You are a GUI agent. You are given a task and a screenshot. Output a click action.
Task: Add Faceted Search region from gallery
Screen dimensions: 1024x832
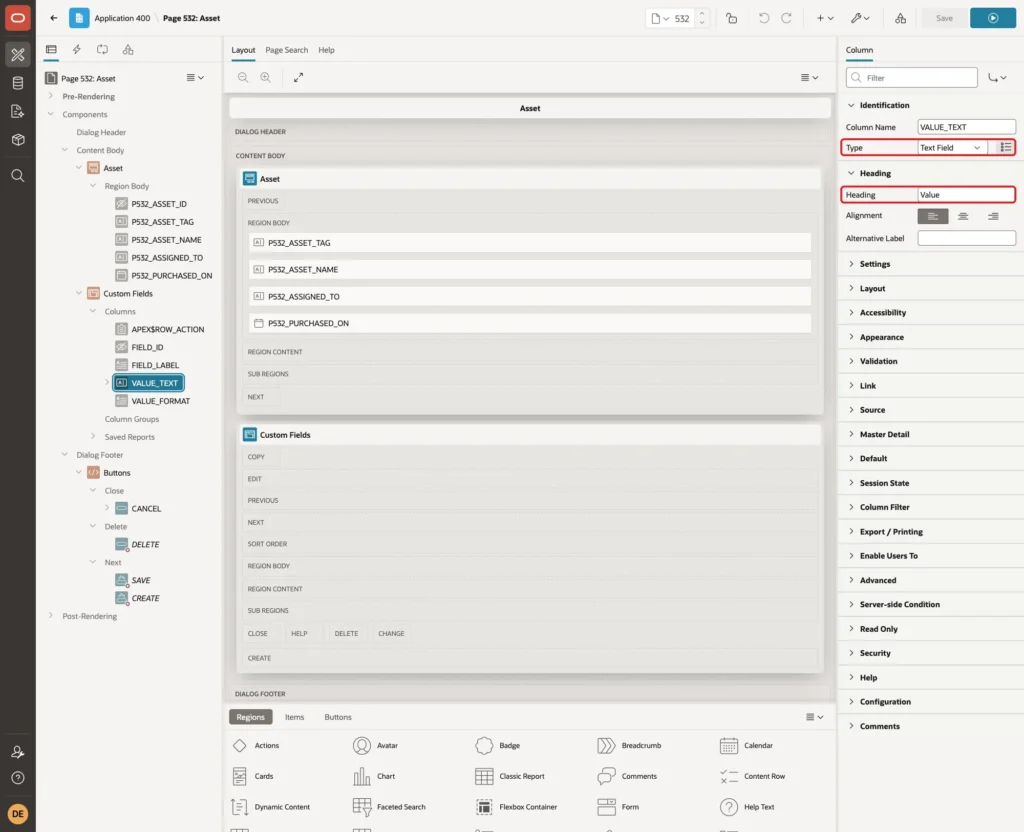point(389,807)
